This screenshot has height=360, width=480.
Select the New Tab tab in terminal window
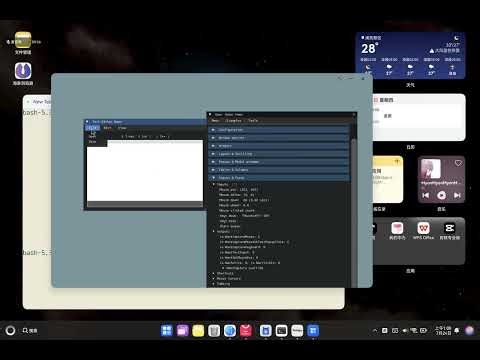42,102
